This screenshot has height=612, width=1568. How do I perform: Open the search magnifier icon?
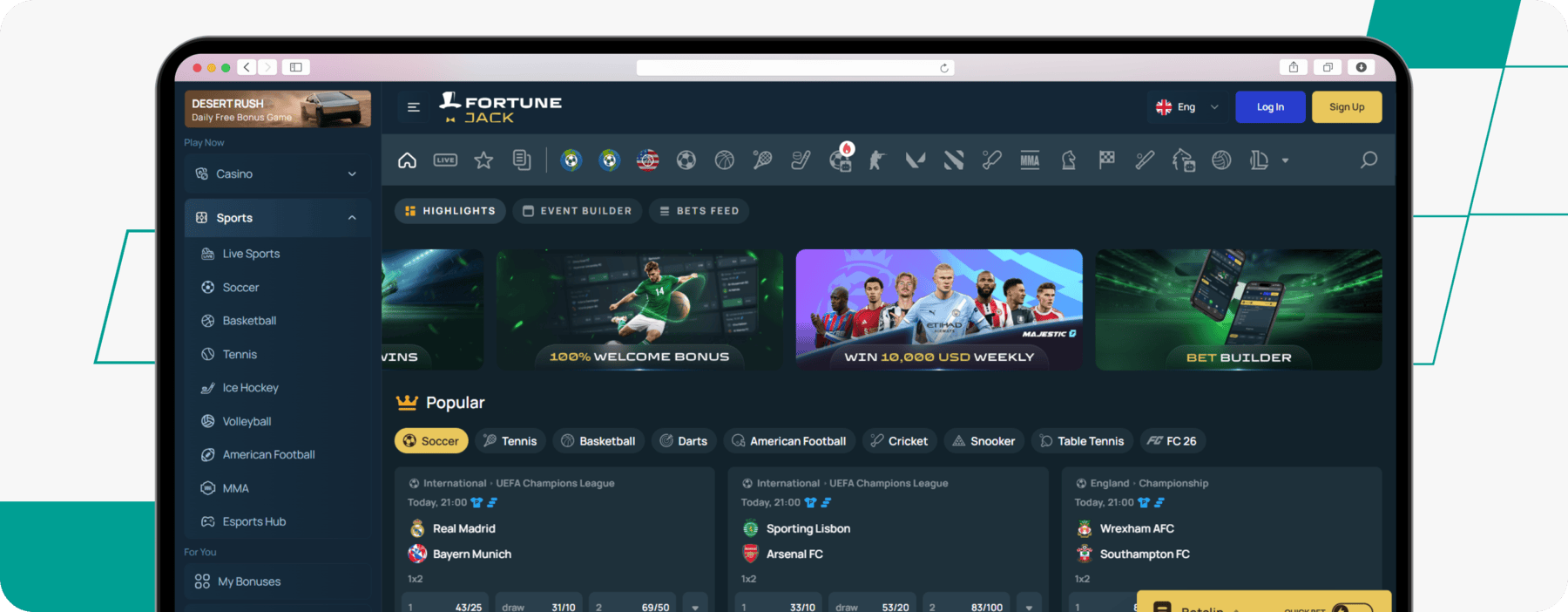(1369, 160)
